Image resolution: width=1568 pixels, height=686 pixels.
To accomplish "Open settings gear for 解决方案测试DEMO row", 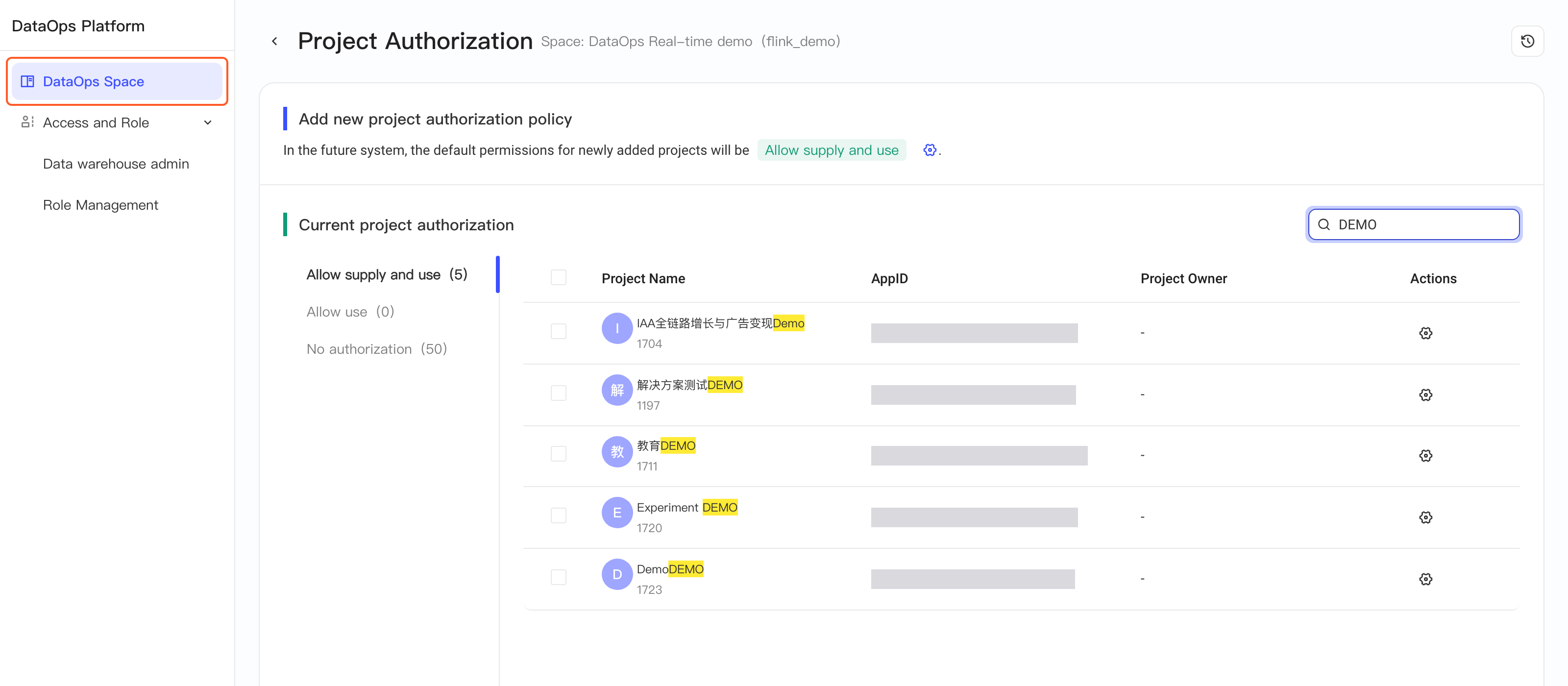I will 1425,394.
